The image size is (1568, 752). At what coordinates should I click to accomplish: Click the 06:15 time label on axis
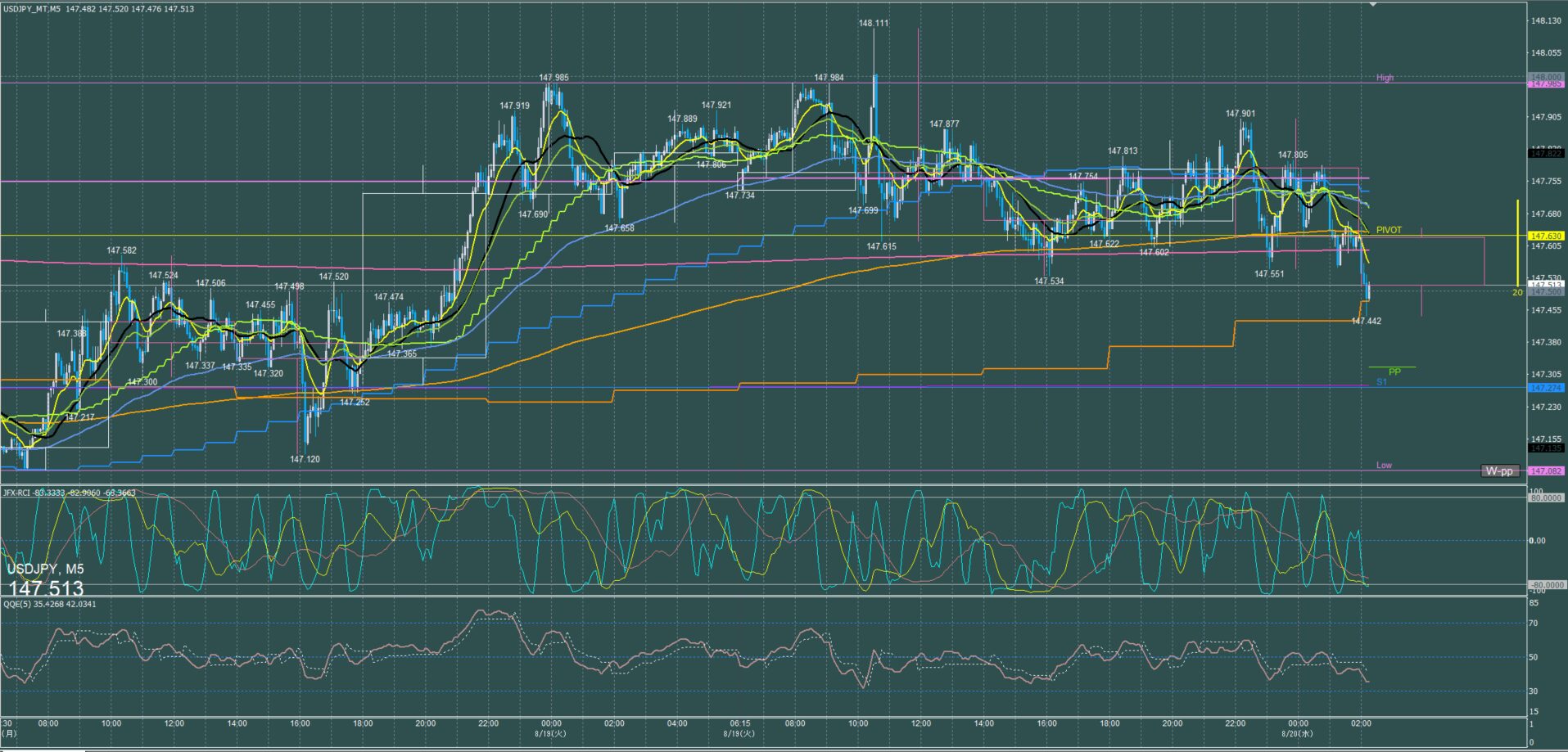coord(739,723)
